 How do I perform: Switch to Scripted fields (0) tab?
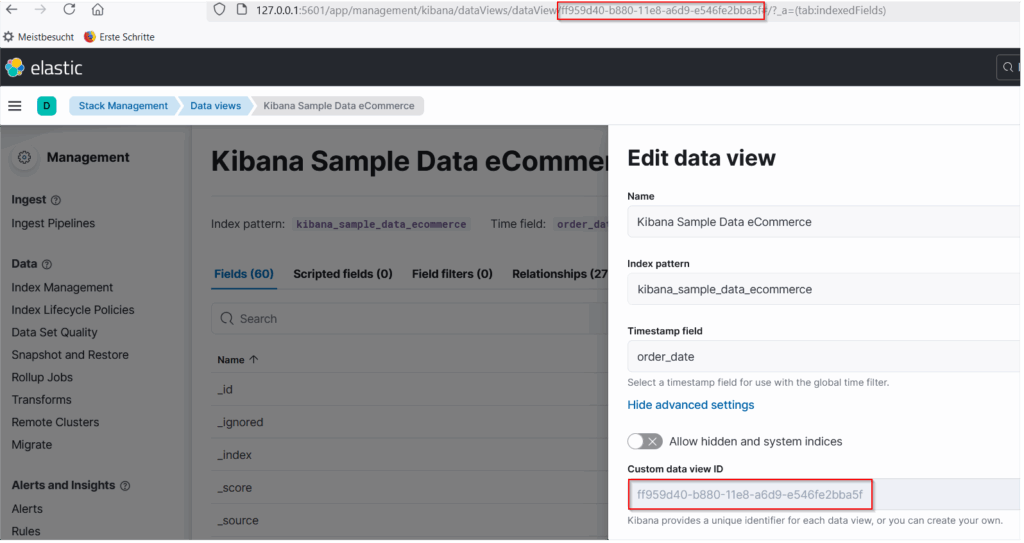click(x=343, y=274)
